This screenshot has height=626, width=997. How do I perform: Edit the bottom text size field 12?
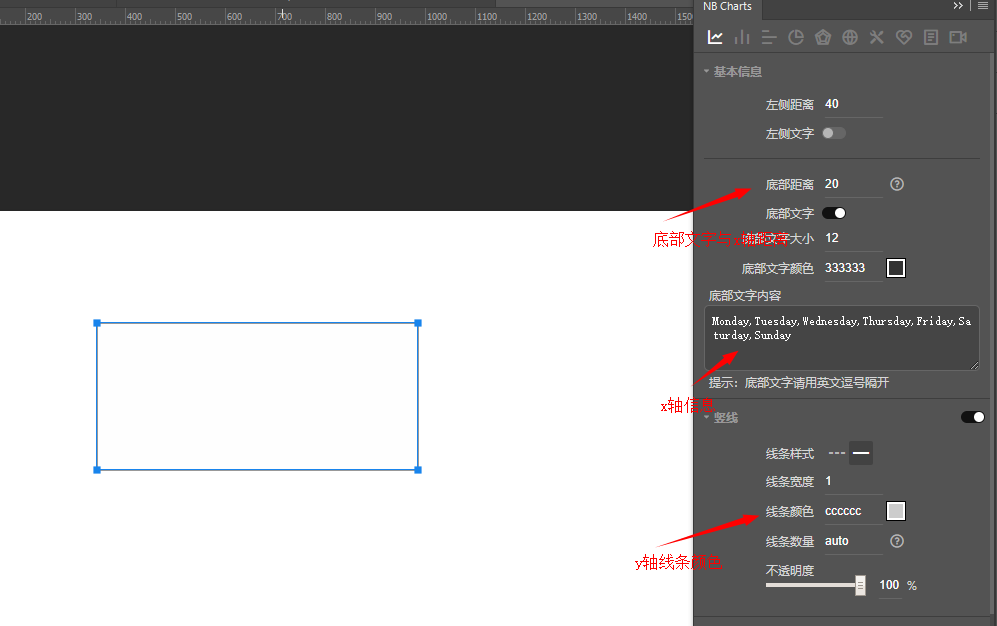tap(853, 238)
